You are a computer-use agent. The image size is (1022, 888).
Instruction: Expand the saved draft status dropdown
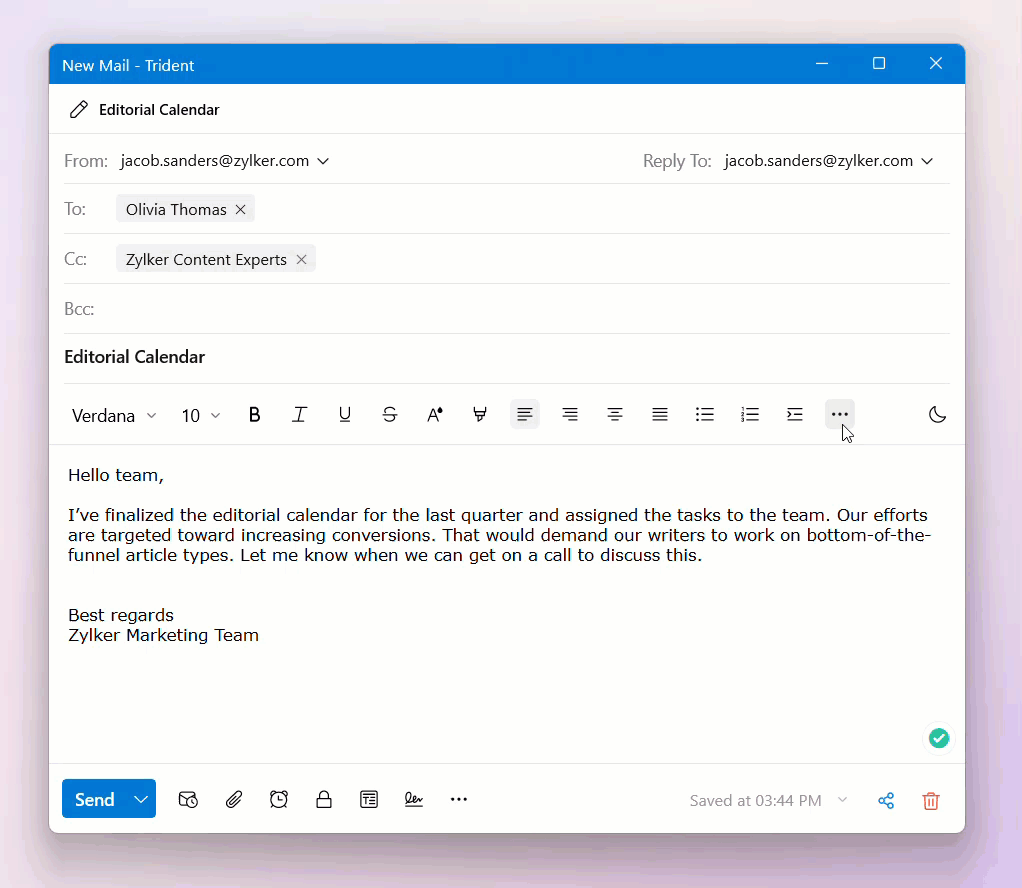point(842,800)
